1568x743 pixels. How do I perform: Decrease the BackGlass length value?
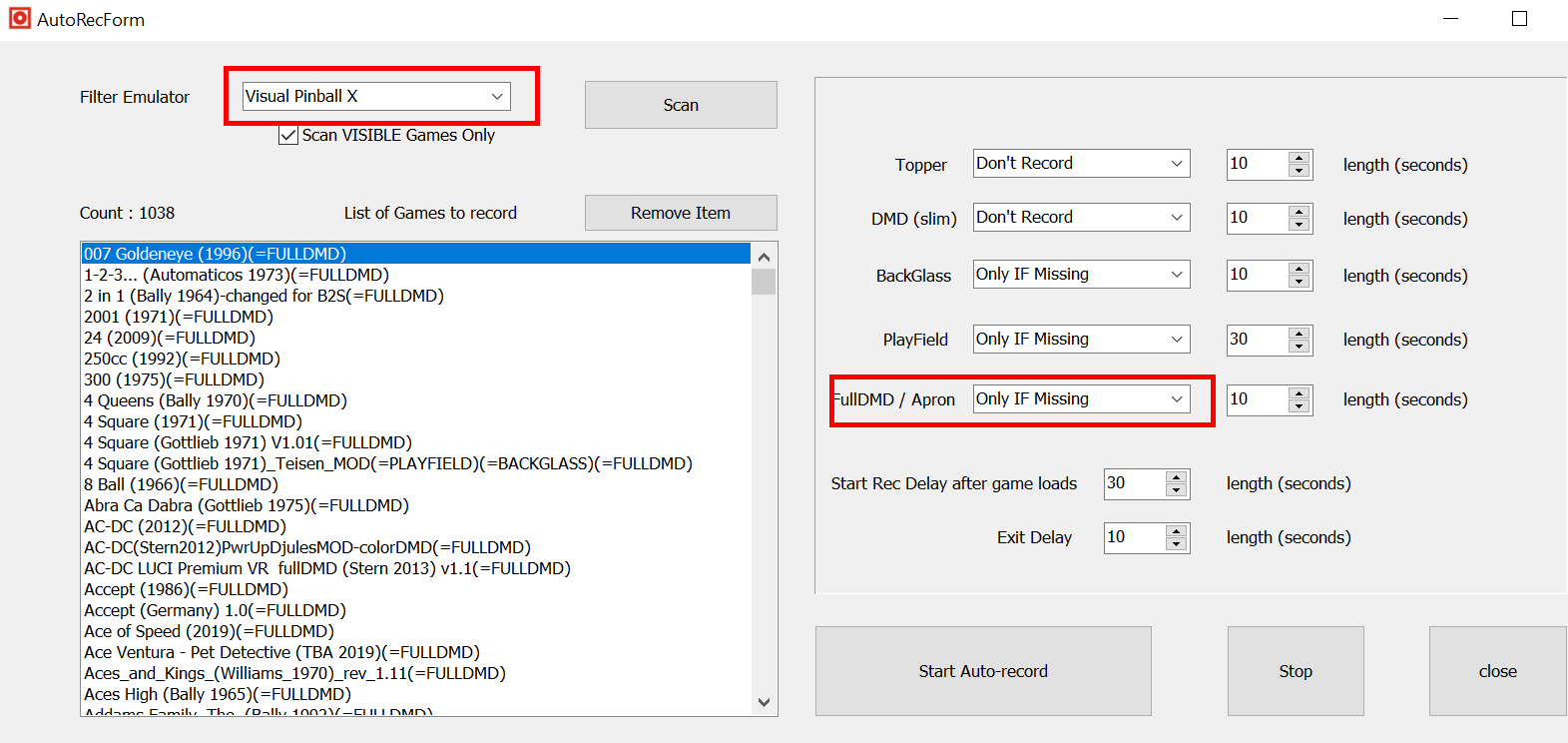(1299, 282)
